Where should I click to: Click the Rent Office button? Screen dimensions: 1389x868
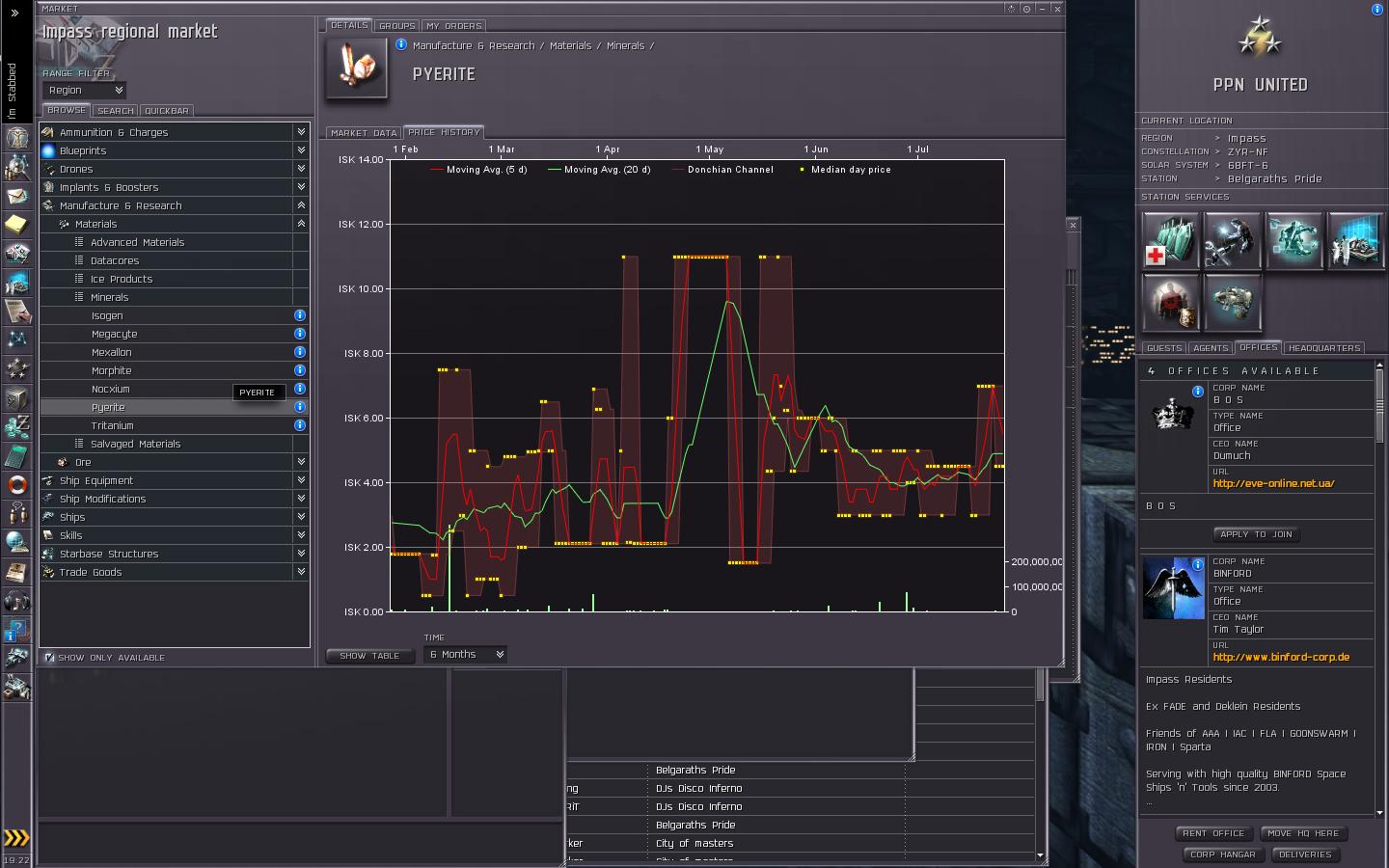[1213, 833]
